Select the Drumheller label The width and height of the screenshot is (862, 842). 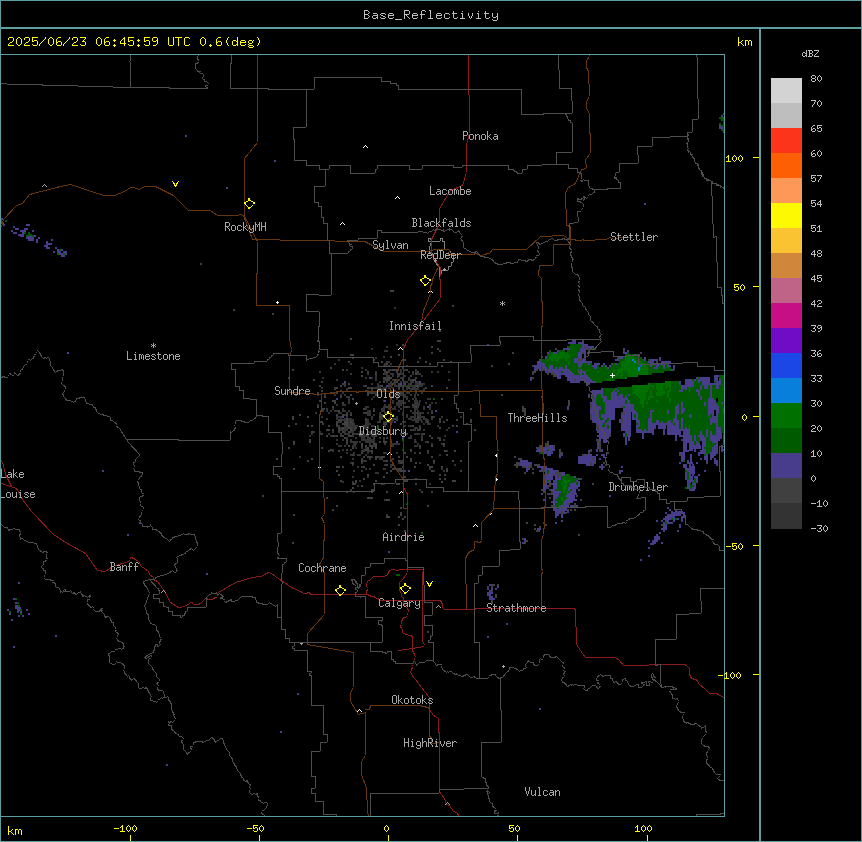tap(638, 487)
